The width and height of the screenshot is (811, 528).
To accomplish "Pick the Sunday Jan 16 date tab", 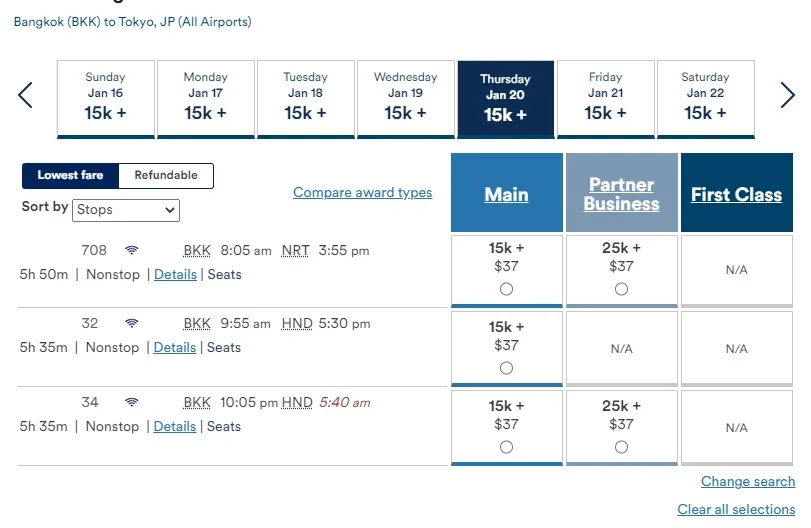I will click(106, 99).
